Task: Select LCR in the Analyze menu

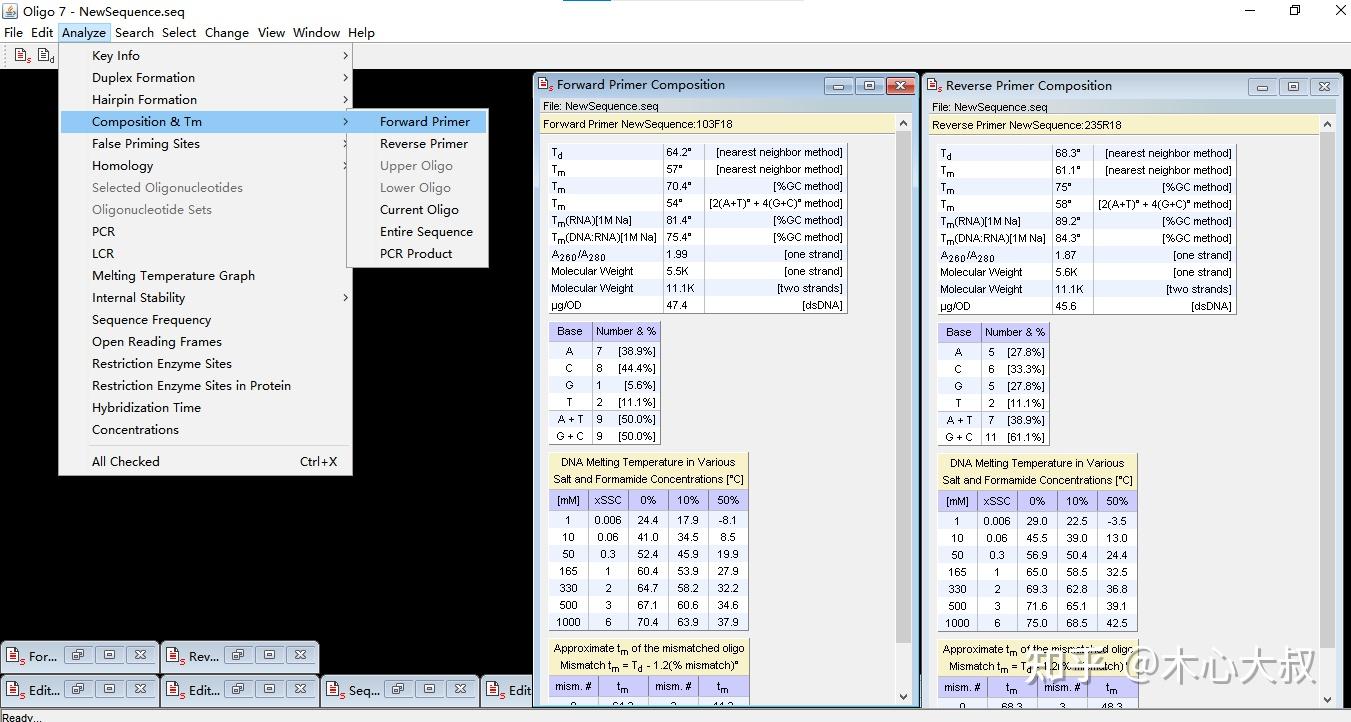Action: pyautogui.click(x=205, y=254)
